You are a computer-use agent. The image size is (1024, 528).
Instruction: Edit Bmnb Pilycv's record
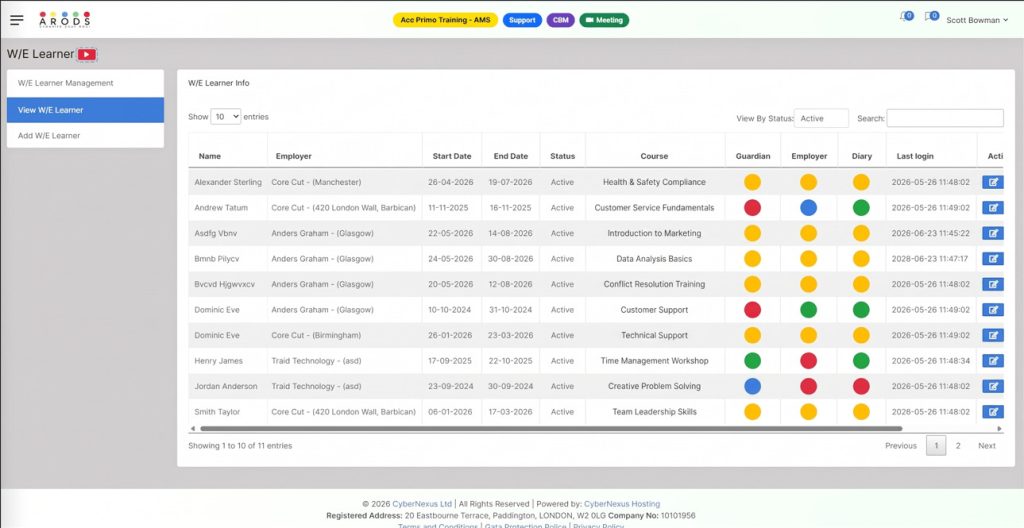pos(993,259)
